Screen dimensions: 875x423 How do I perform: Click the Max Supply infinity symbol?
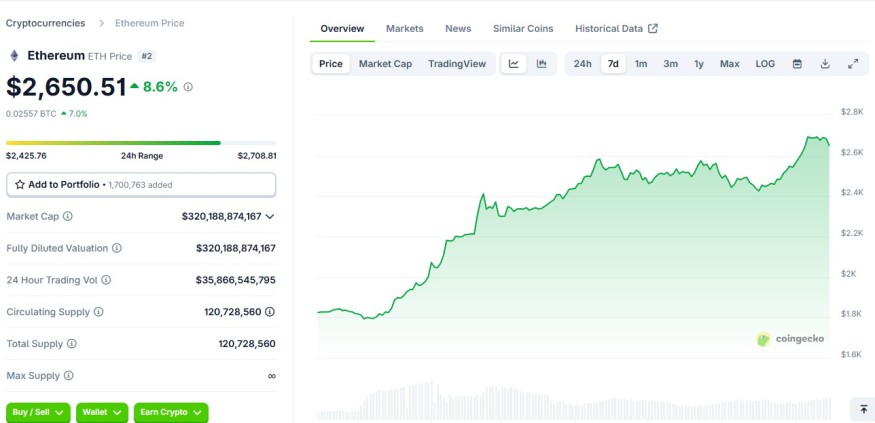tap(271, 376)
